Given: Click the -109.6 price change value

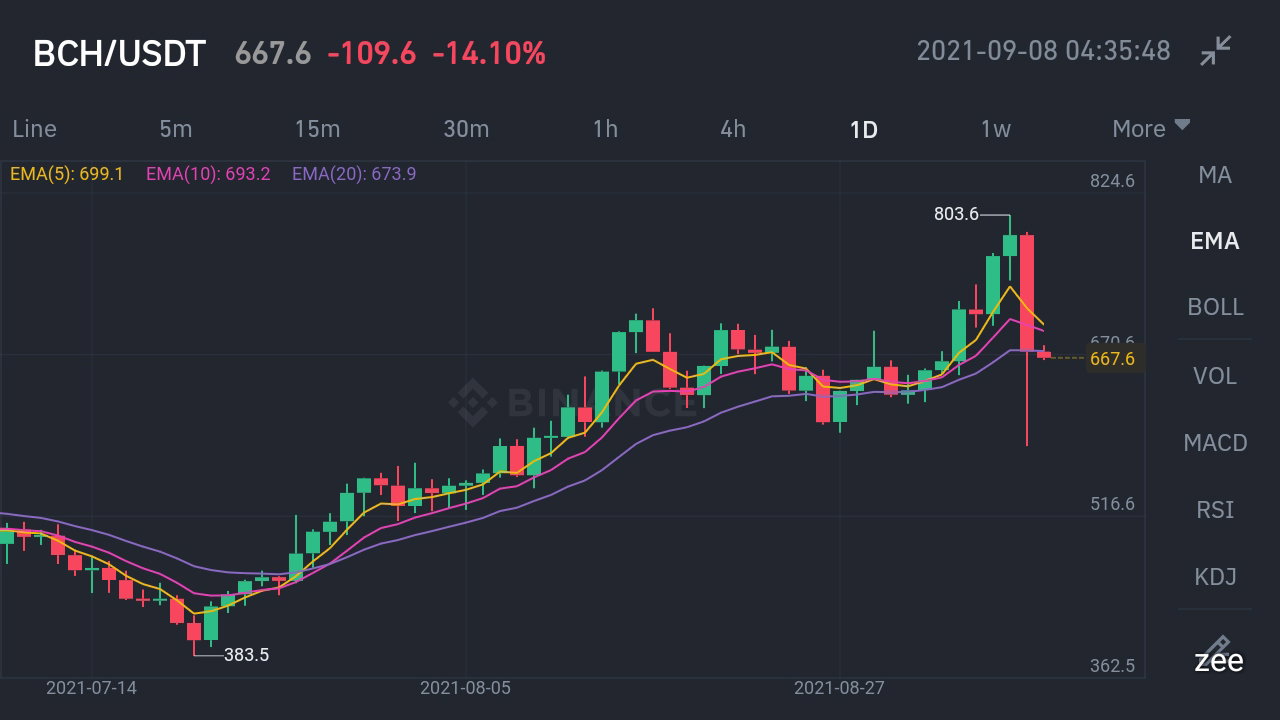Looking at the screenshot, I should 371,53.
